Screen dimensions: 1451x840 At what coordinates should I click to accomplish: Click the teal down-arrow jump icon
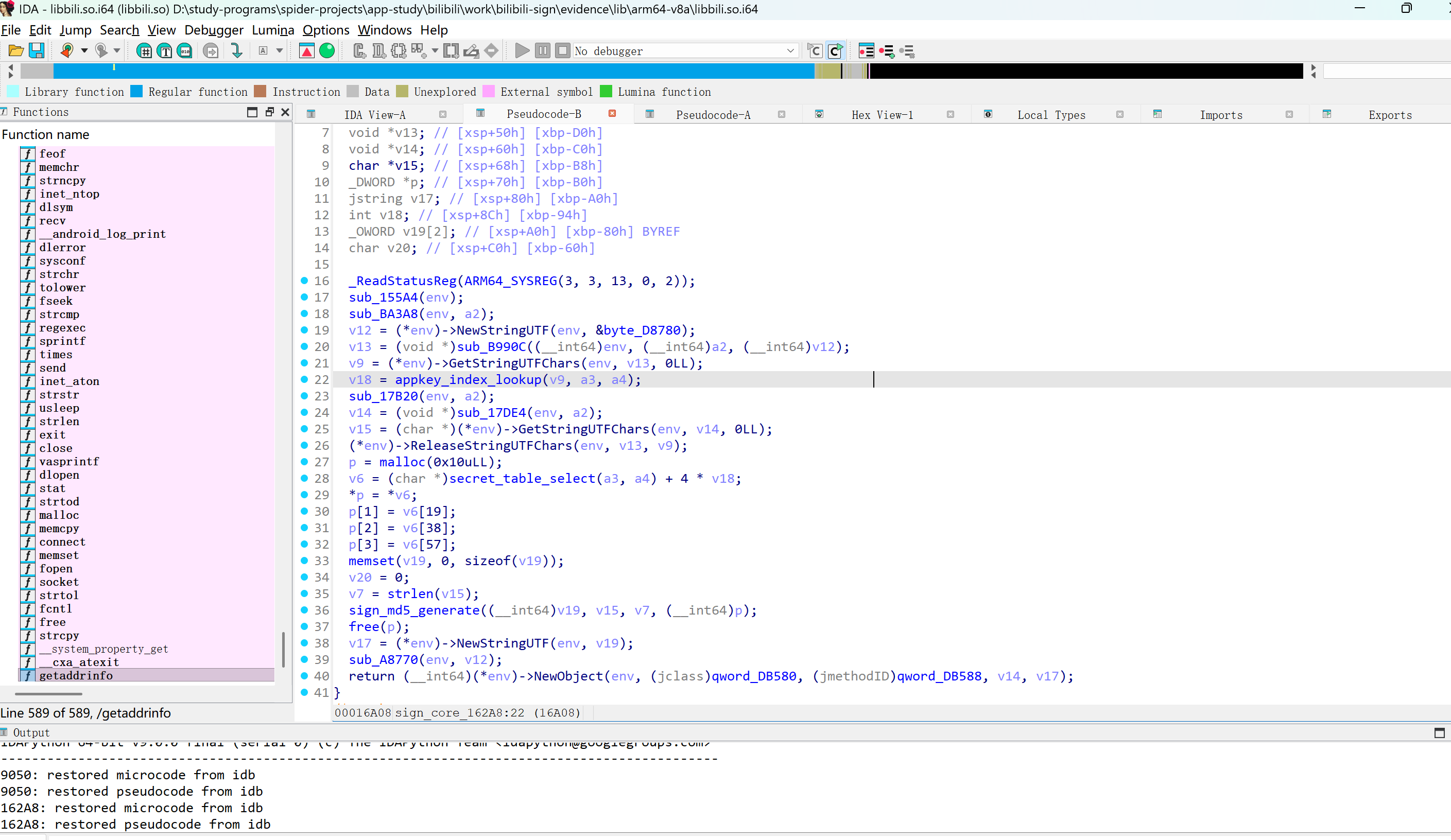coord(236,50)
